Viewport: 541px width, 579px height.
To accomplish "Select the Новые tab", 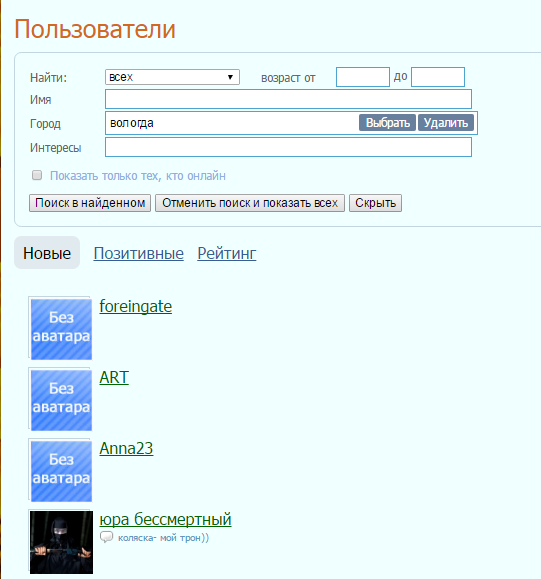I will [x=47, y=253].
